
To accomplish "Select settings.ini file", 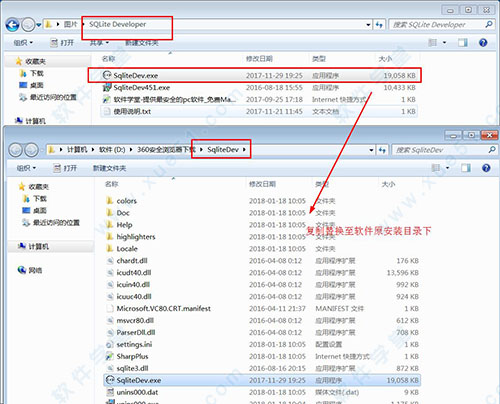I will [262, 345].
